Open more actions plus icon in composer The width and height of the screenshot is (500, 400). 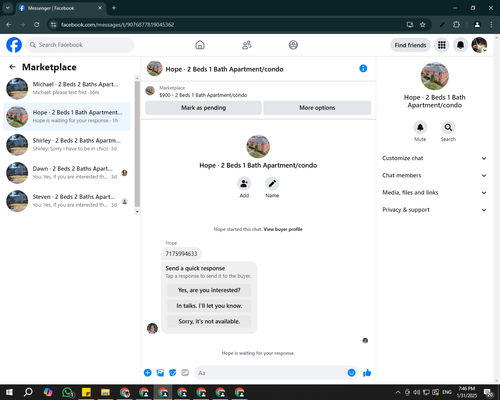click(x=148, y=373)
